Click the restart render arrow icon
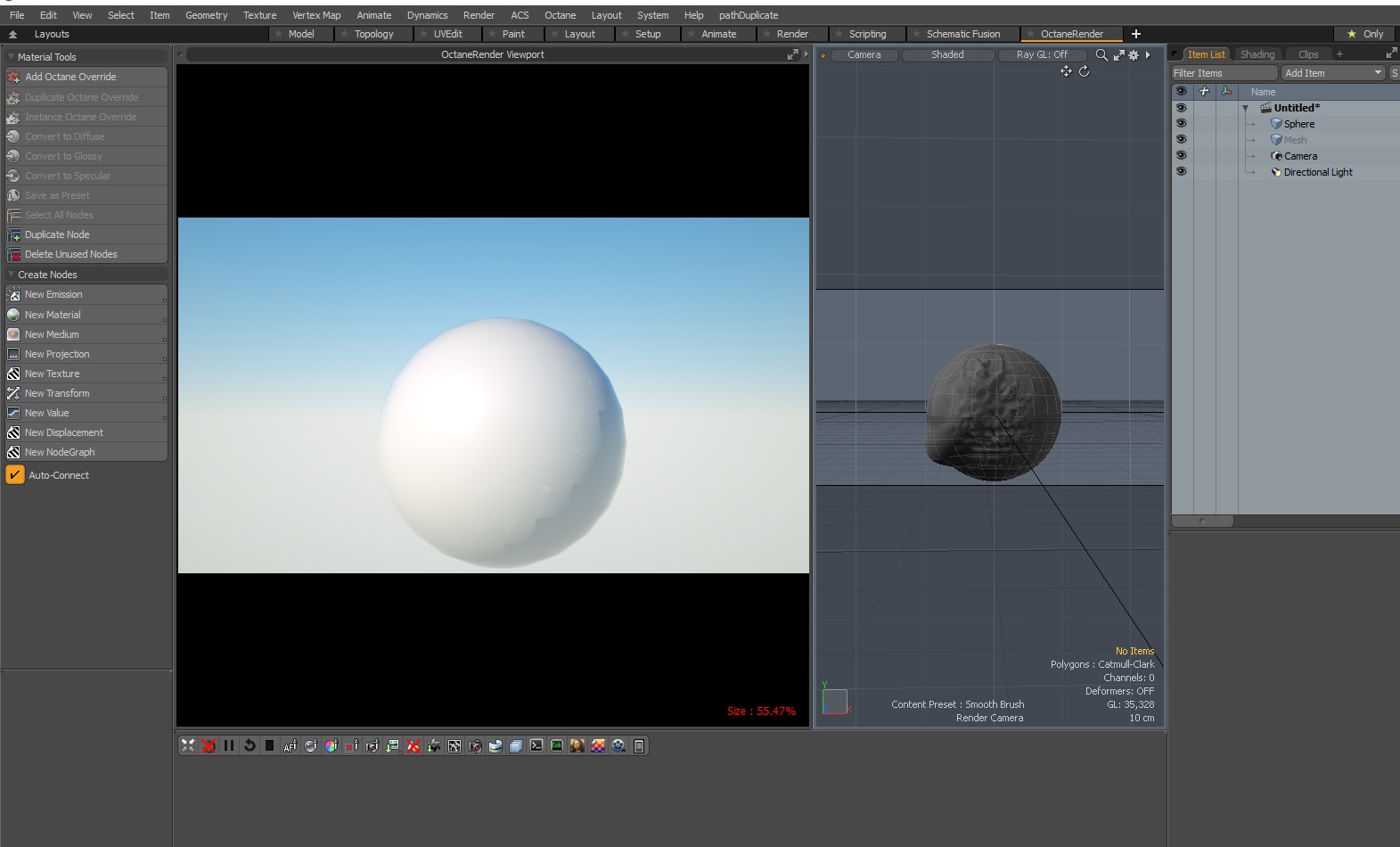Screen dimensions: 1400x847 pos(250,745)
